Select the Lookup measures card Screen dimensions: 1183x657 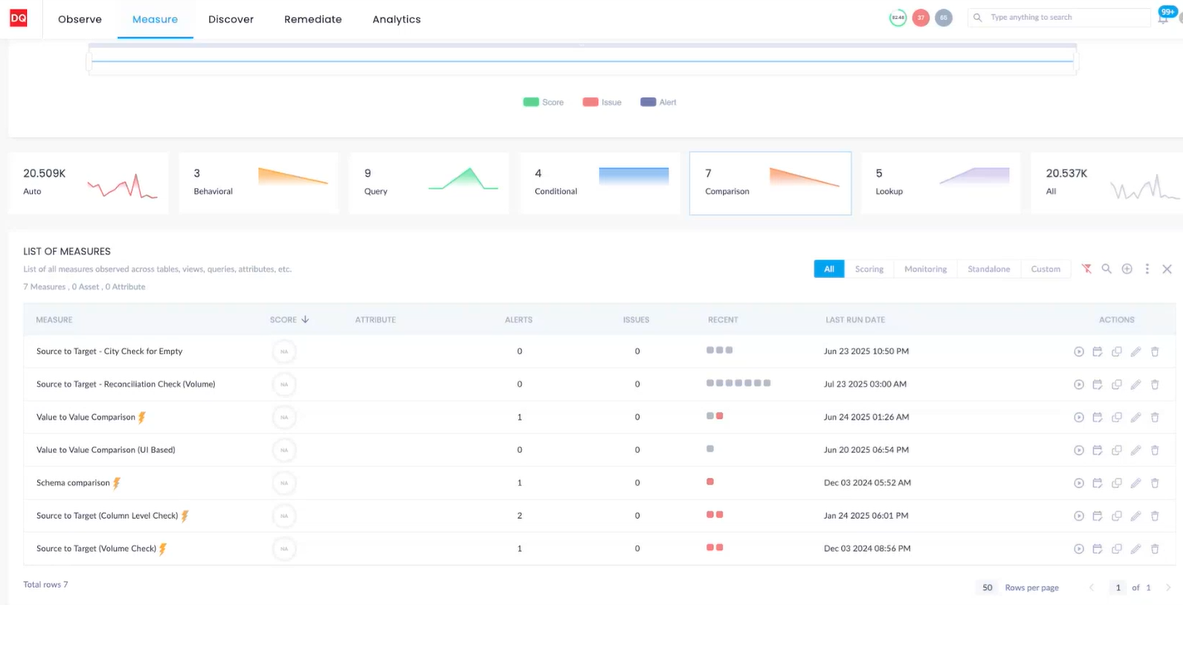click(x=941, y=183)
